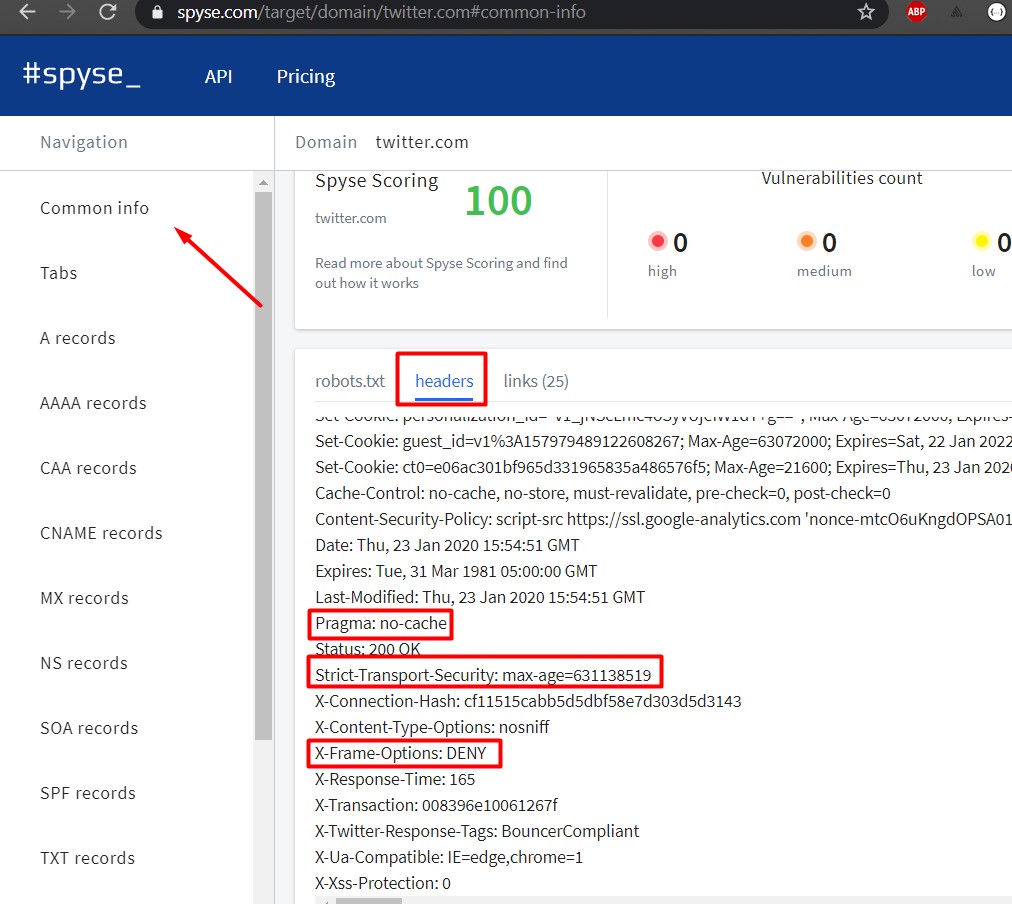This screenshot has height=904, width=1012.
Task: Click the X-Ua-Compatible header line
Action: 449,858
